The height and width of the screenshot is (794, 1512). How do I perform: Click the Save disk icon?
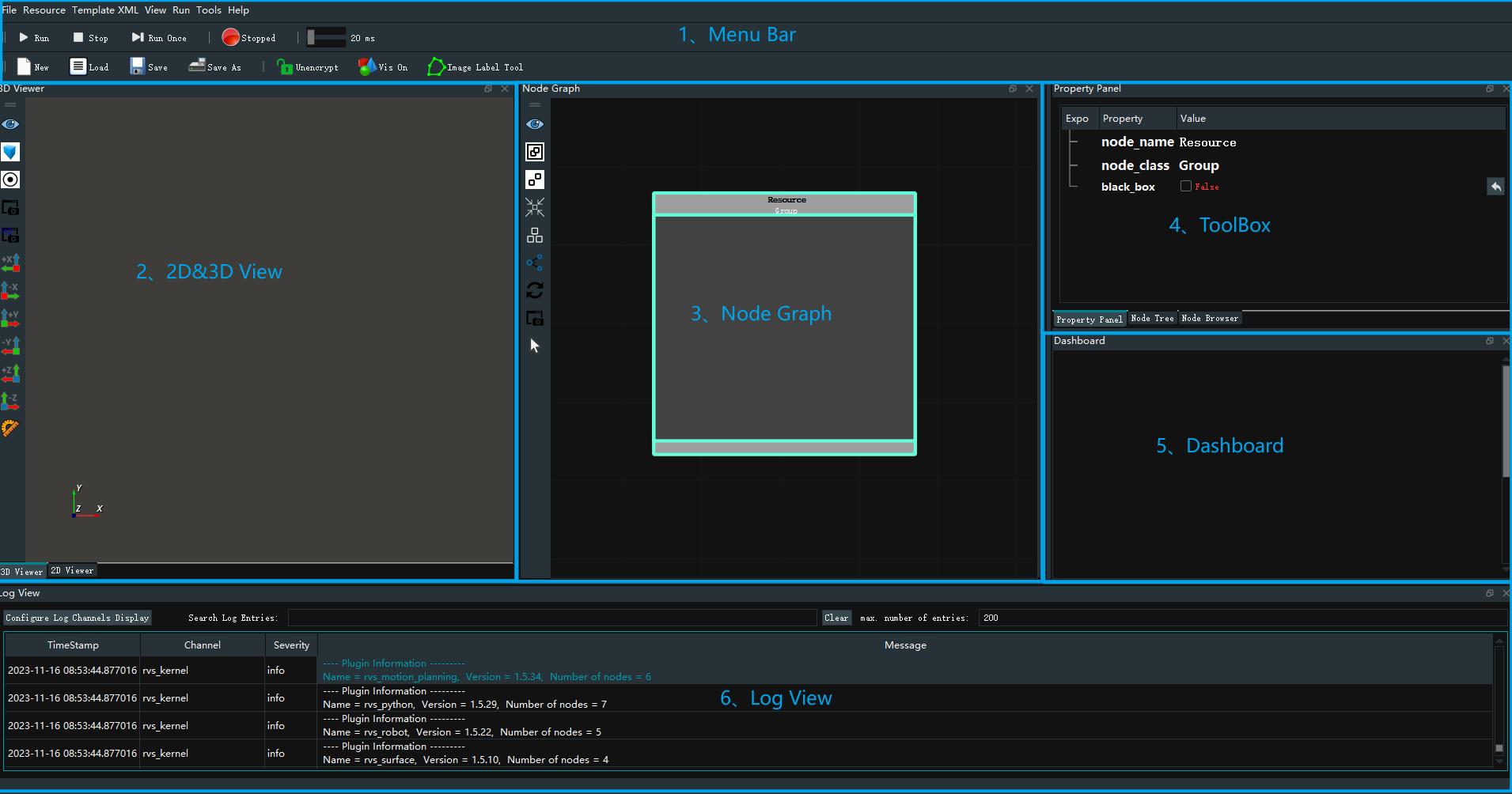[138, 66]
